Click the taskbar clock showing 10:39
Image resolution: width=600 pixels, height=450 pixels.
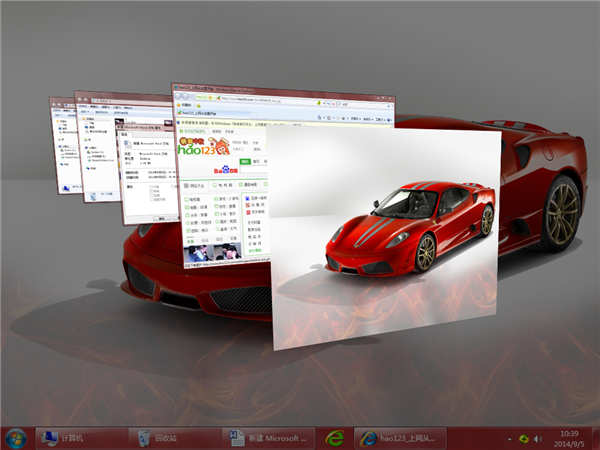pos(566,432)
